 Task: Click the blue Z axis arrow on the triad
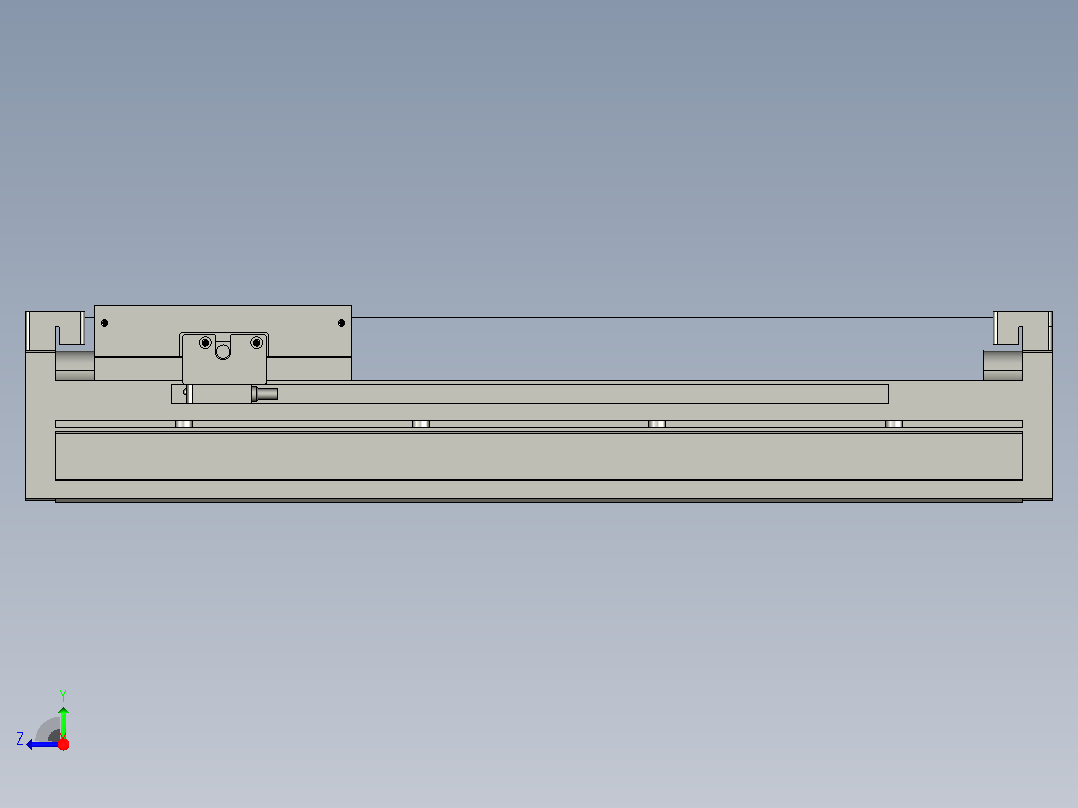(41, 744)
